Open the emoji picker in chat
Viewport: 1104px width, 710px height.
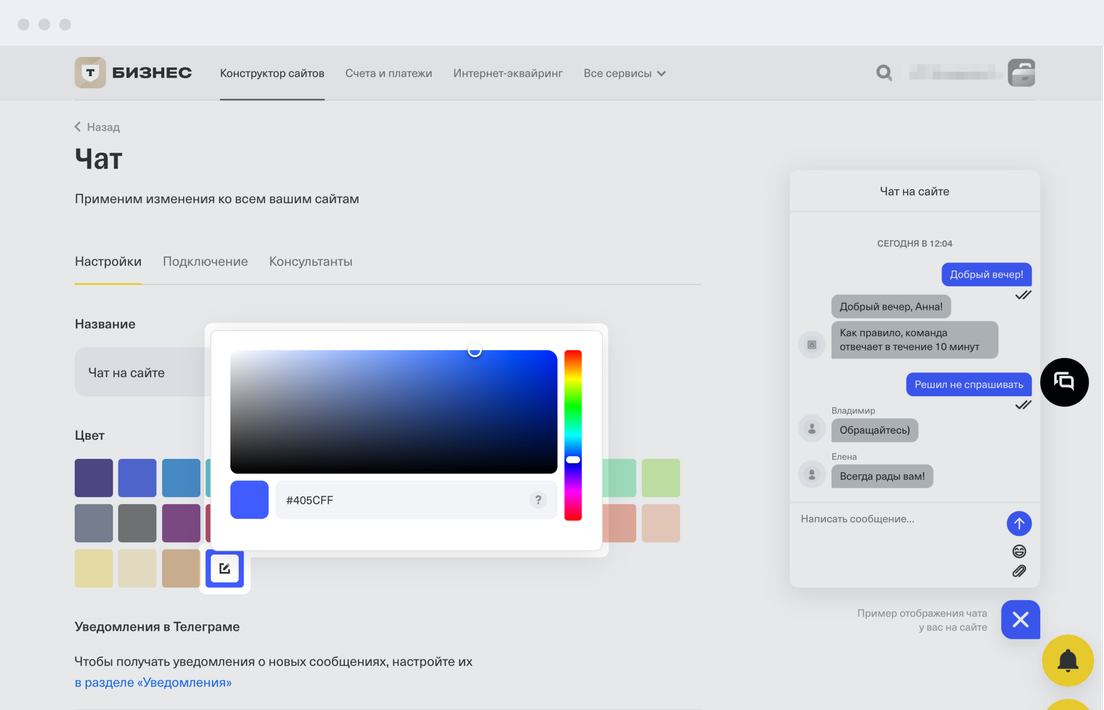point(1019,551)
